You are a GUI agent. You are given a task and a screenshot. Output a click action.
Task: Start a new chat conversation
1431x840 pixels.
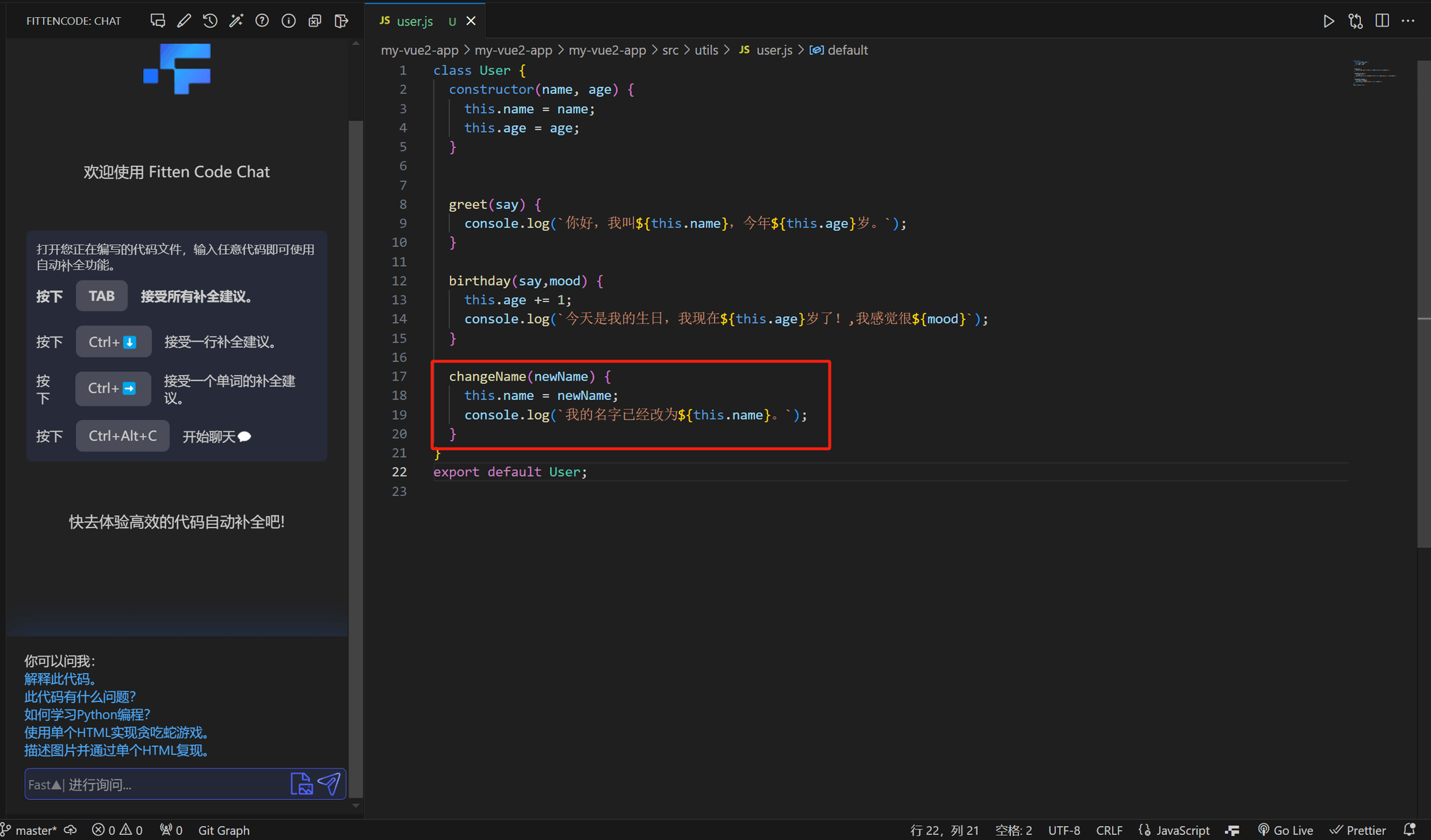coord(157,21)
